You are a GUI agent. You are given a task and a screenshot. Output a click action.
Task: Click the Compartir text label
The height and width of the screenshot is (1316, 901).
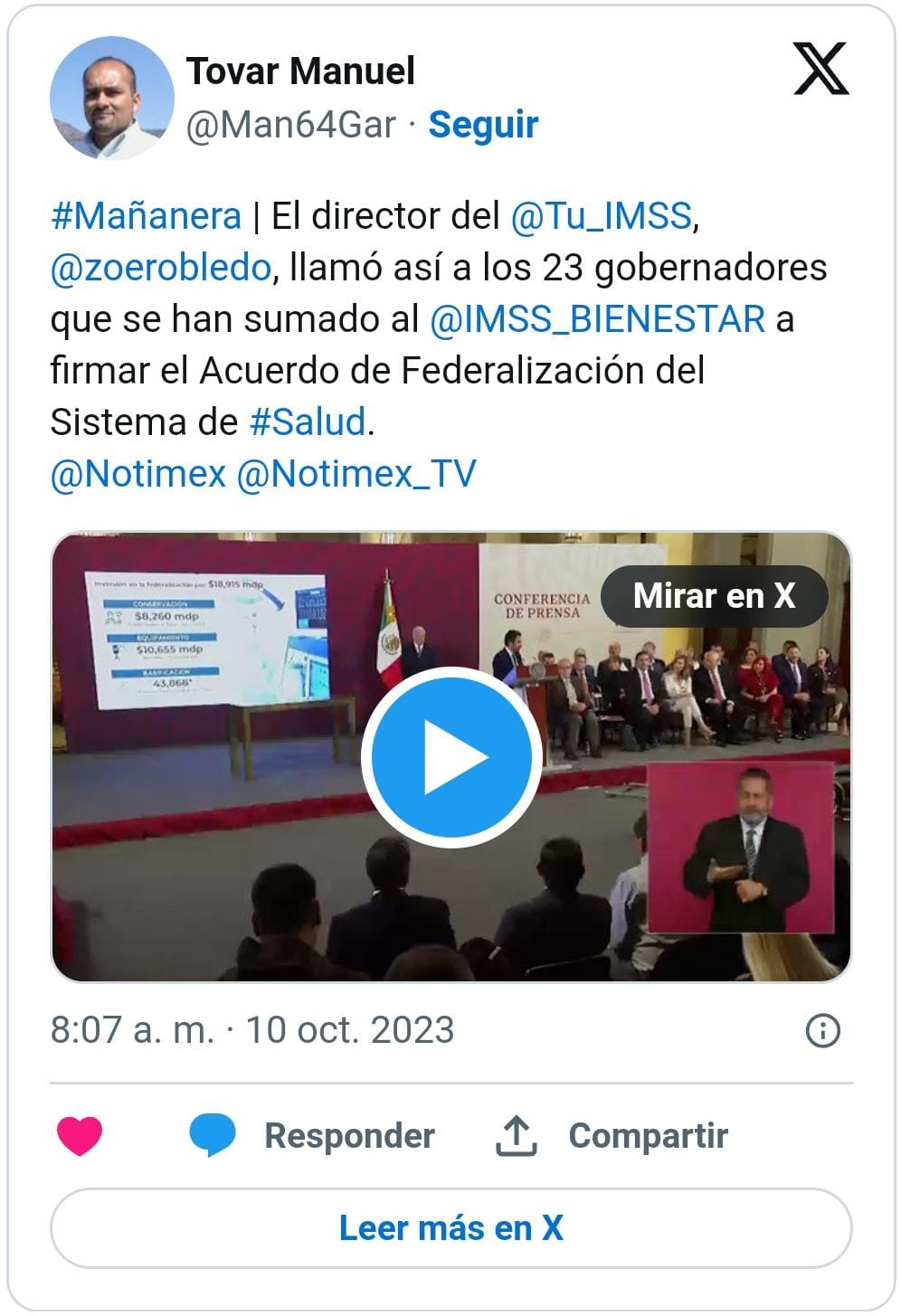coord(648,1136)
